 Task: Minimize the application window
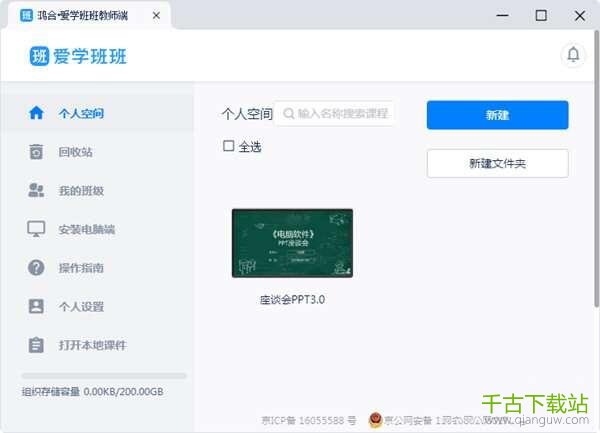[502, 16]
